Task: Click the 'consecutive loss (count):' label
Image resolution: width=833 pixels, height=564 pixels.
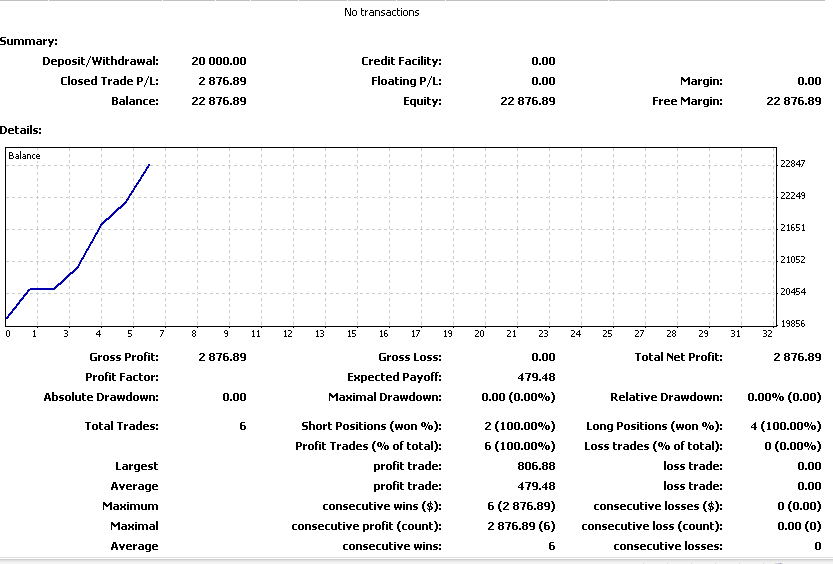Action: pyautogui.click(x=652, y=526)
